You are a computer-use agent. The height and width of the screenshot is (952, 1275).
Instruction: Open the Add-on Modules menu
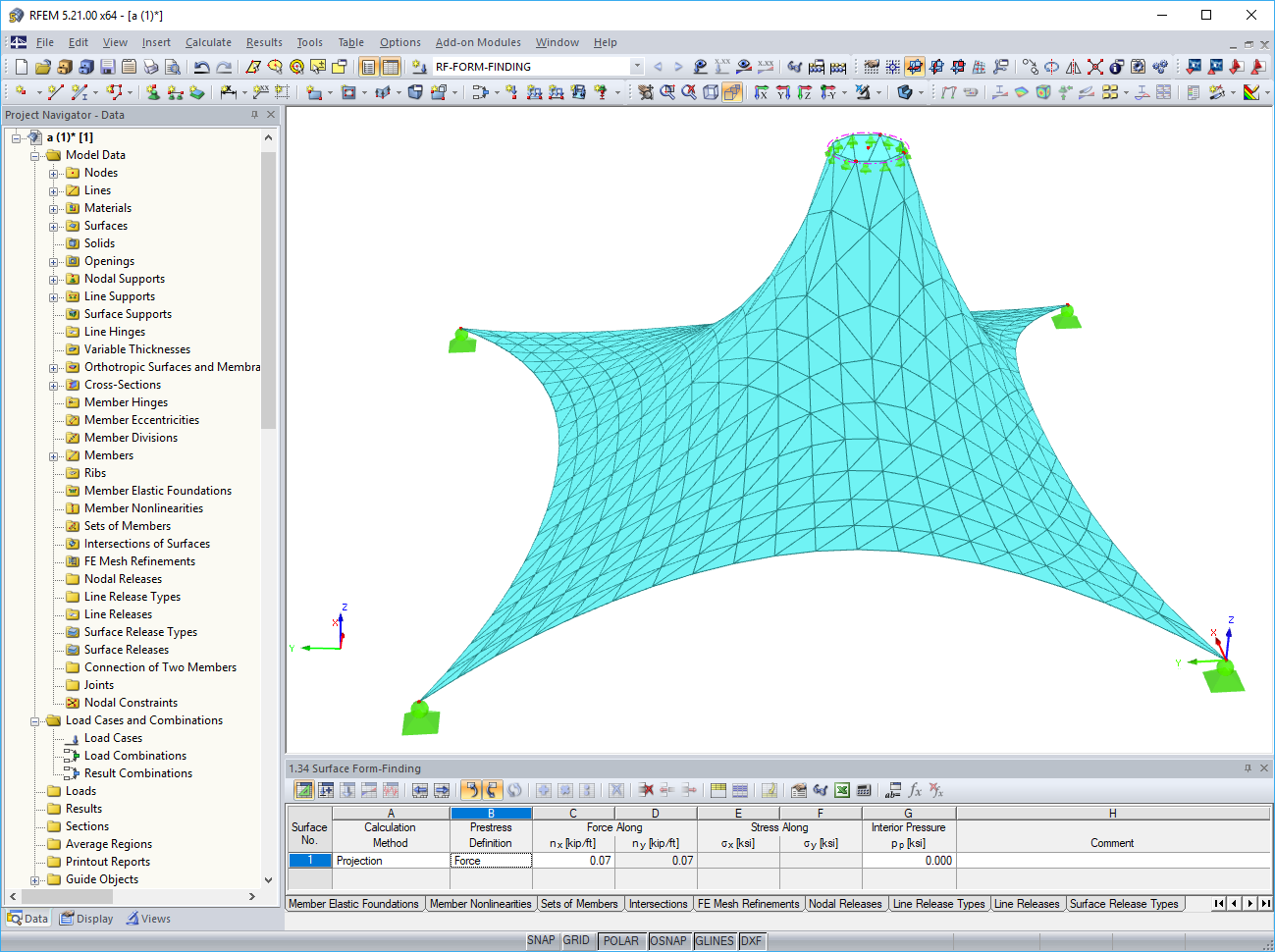(x=478, y=42)
